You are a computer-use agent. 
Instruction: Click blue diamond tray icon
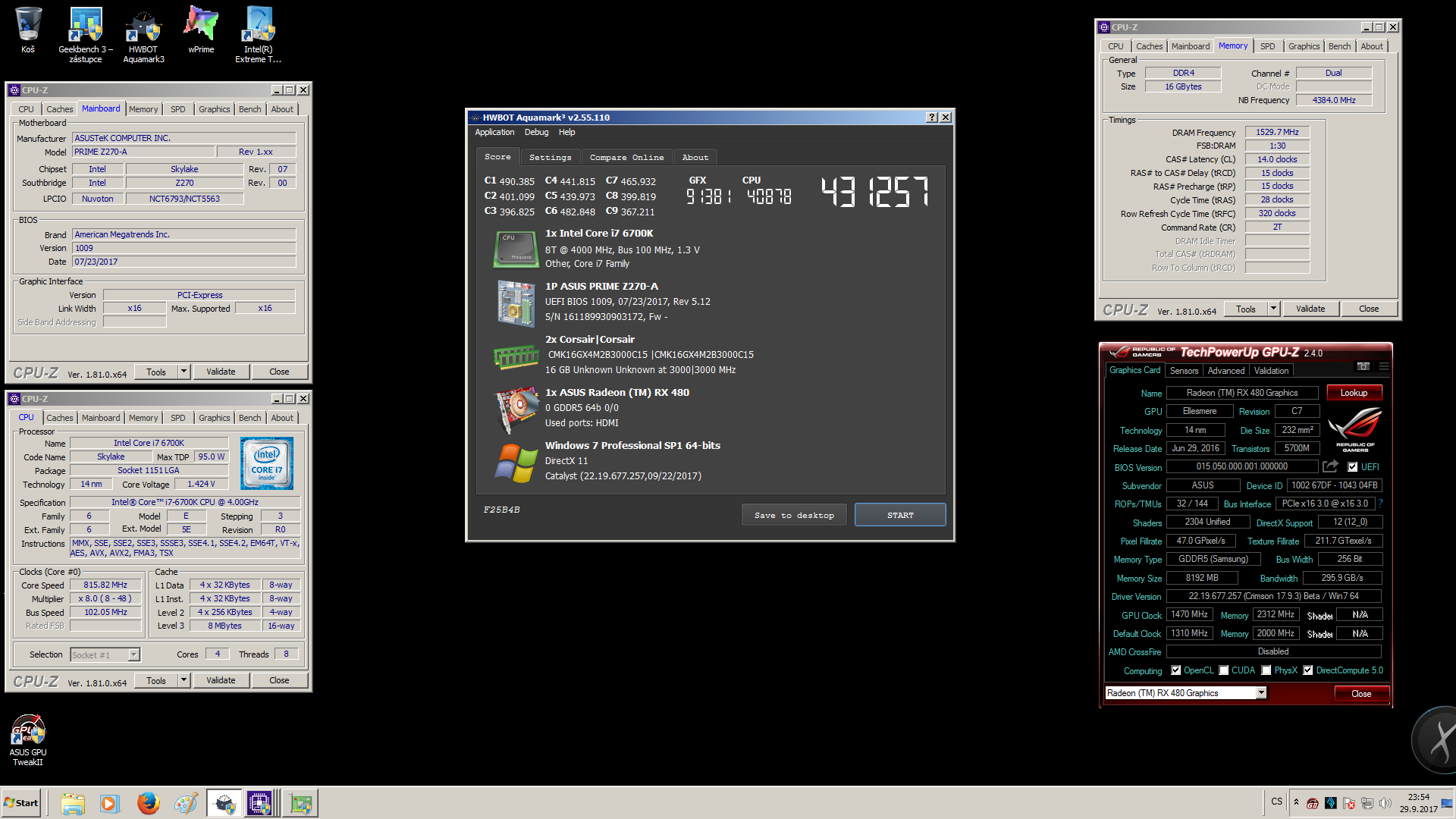1331,803
